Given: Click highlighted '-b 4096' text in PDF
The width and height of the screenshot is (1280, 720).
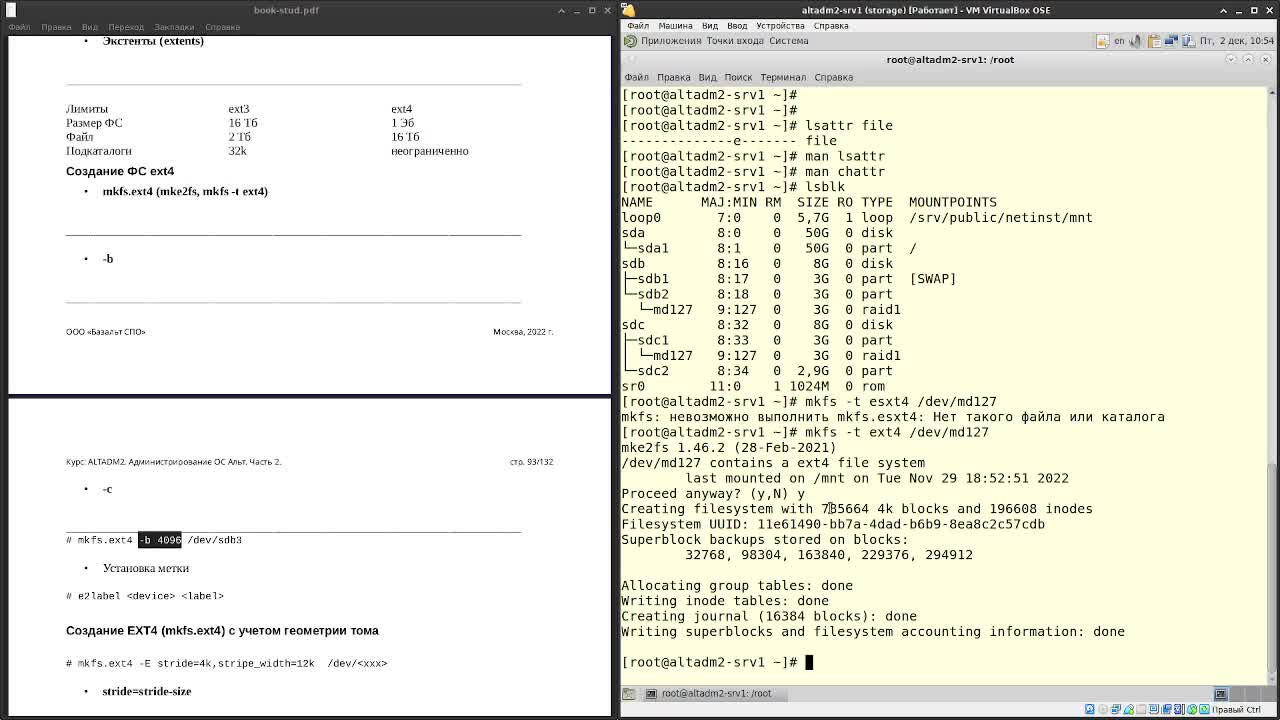Looking at the screenshot, I should [x=160, y=540].
